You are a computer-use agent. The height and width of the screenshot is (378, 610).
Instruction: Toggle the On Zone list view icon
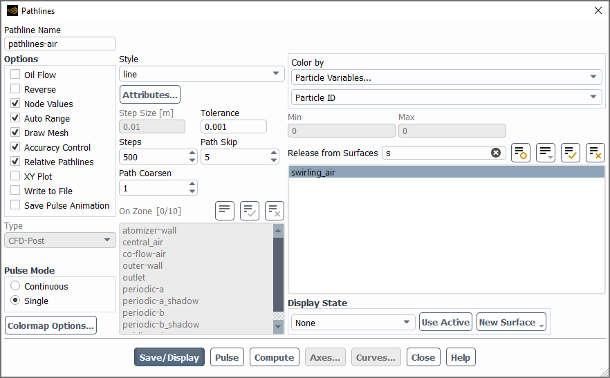click(224, 211)
